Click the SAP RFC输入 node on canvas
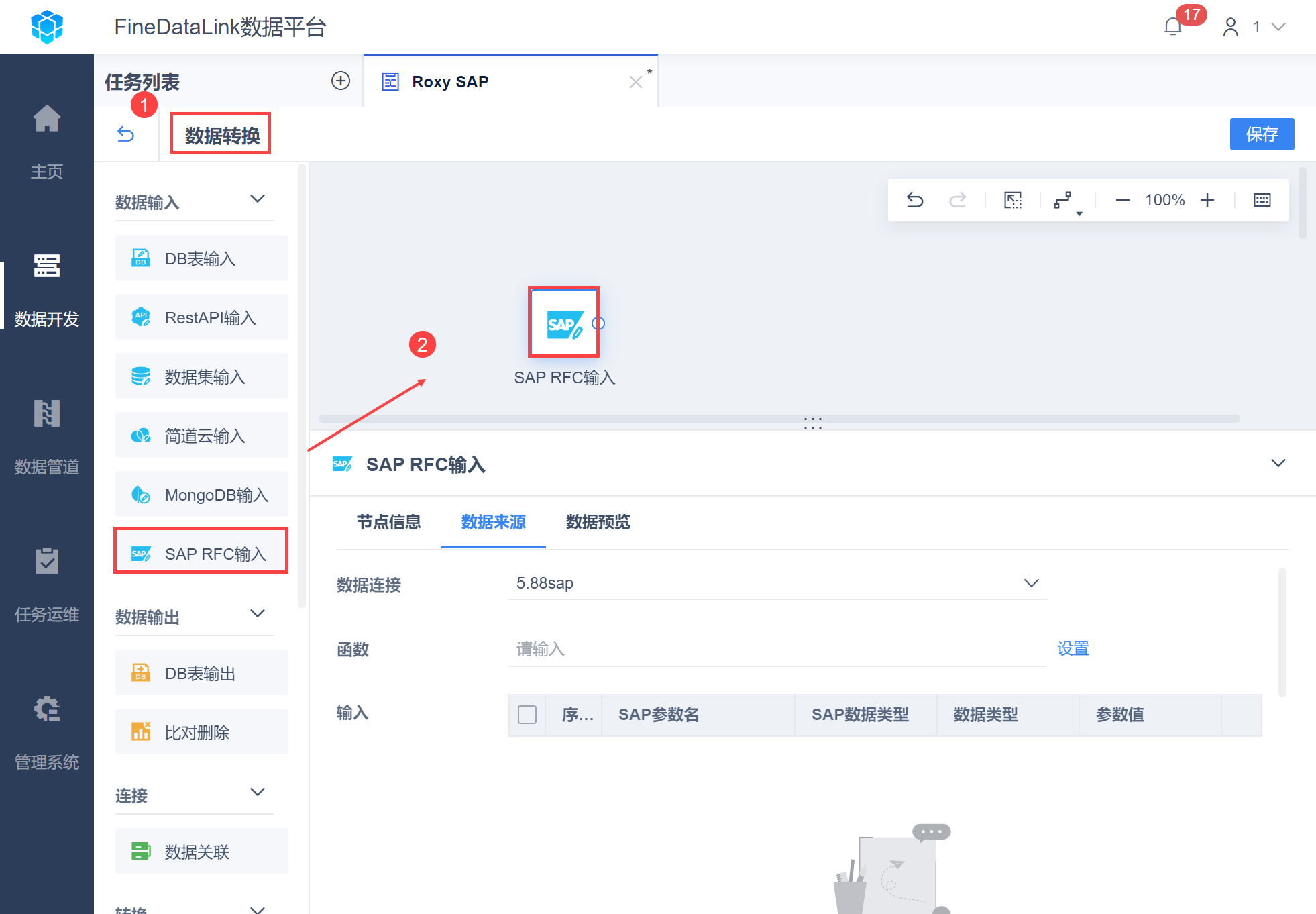The width and height of the screenshot is (1316, 914). click(x=563, y=323)
